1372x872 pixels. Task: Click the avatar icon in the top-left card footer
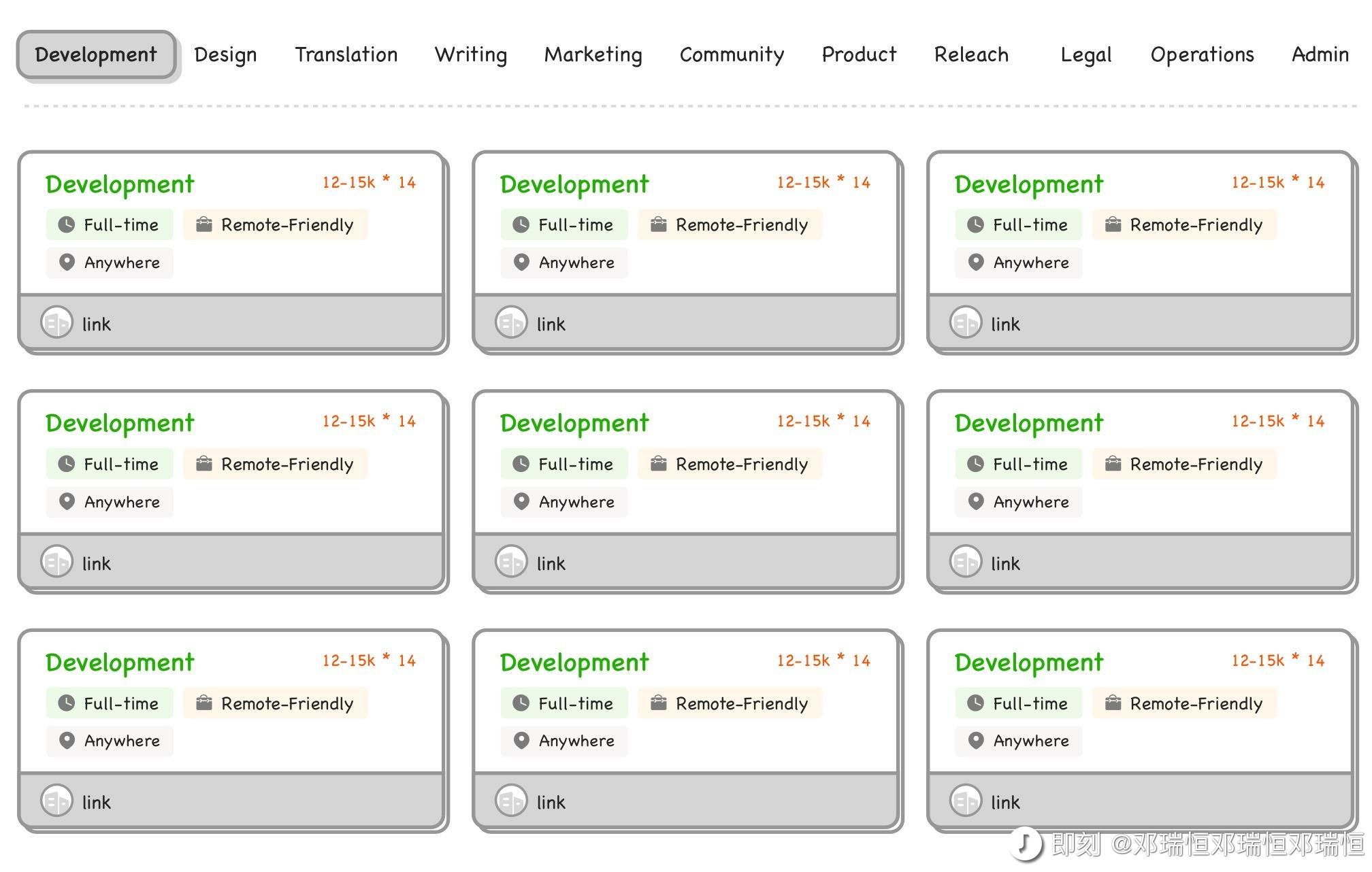56,322
